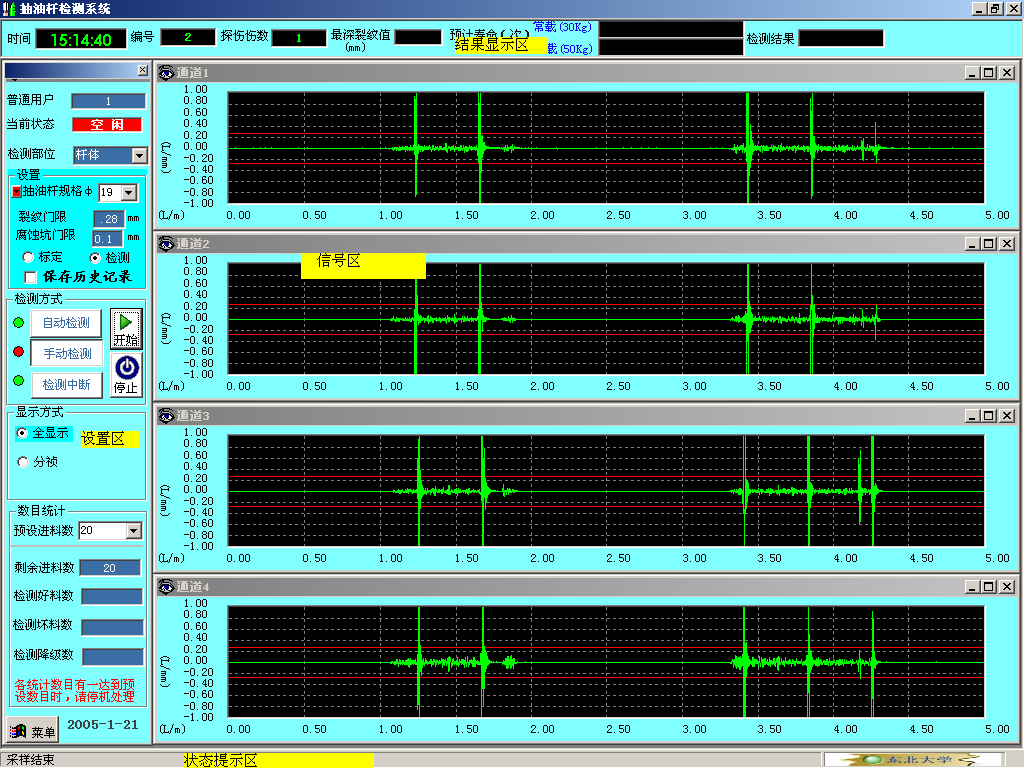Click the red icon beside 抽油杆规格
This screenshot has width=1024, height=768.
click(16, 192)
